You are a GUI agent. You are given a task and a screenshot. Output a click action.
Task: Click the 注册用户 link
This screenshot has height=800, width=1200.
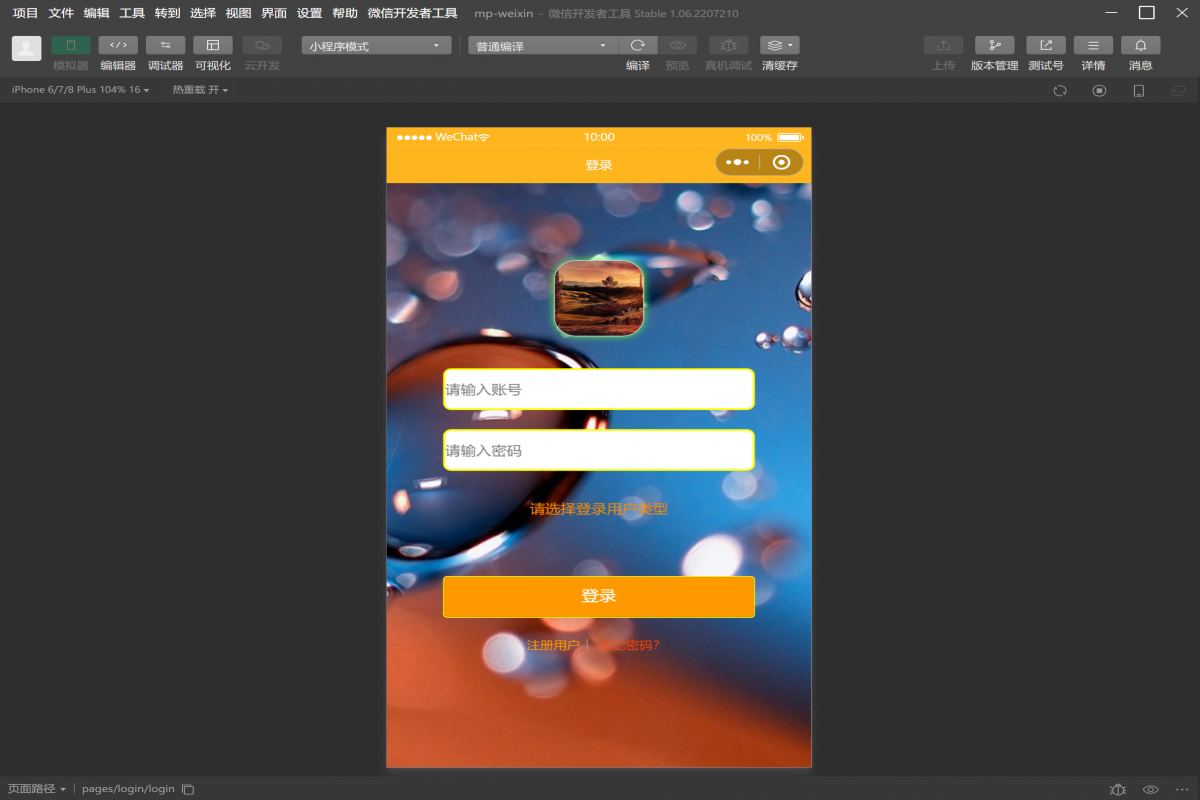click(553, 645)
